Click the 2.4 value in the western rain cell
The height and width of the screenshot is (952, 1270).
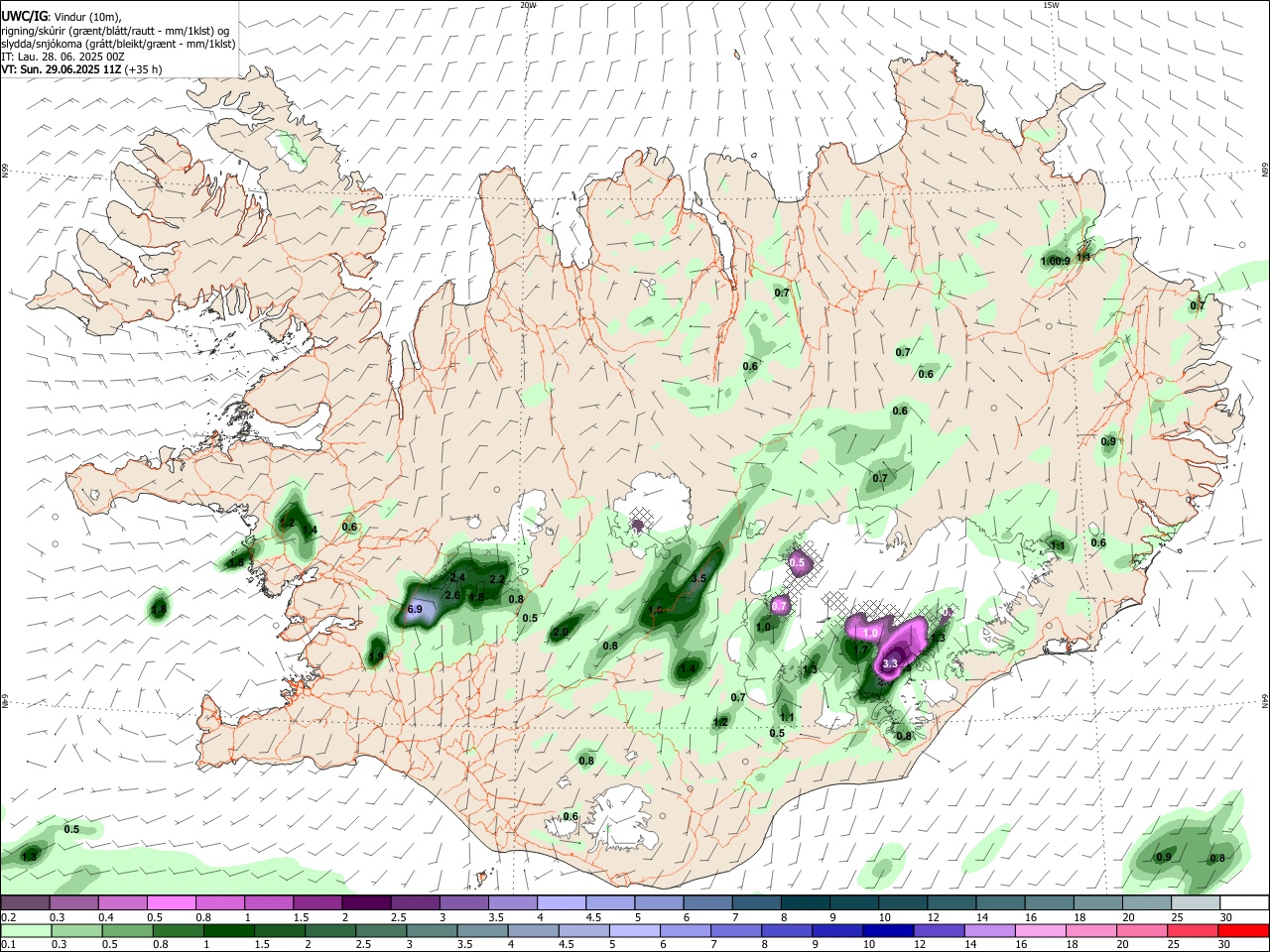[457, 577]
